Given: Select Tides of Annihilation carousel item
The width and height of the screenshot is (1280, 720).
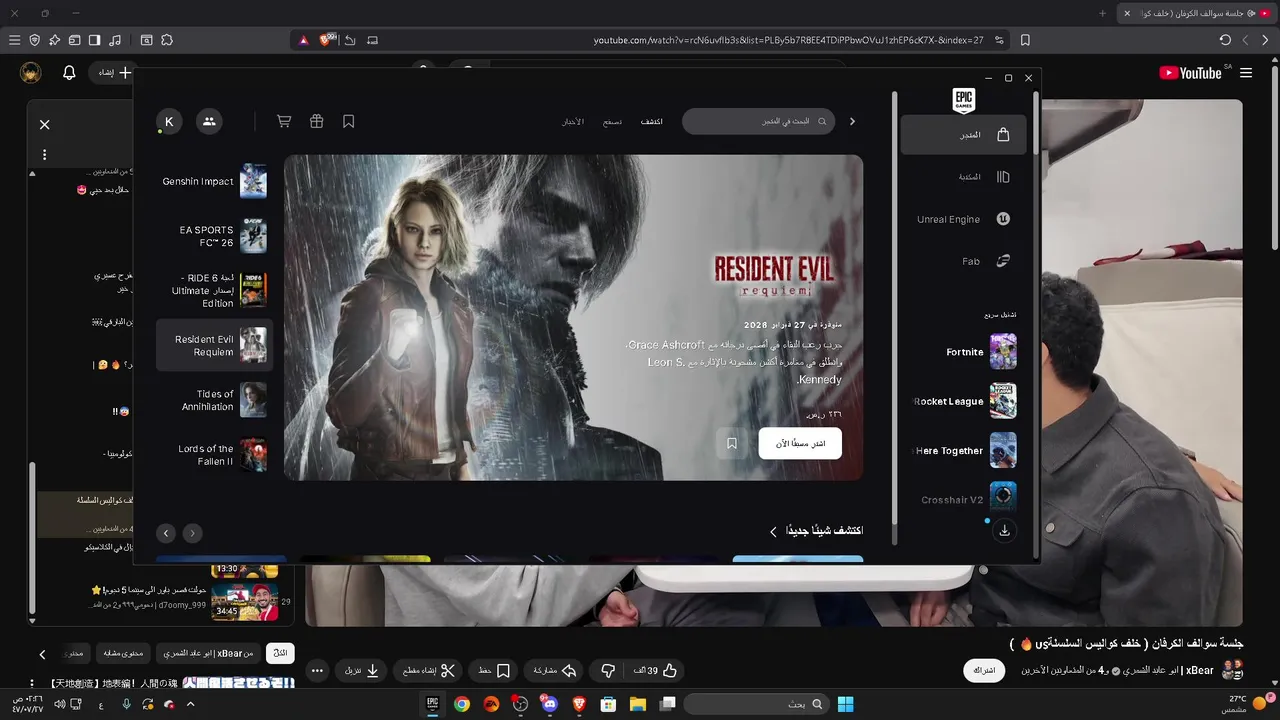Looking at the screenshot, I should click(214, 400).
